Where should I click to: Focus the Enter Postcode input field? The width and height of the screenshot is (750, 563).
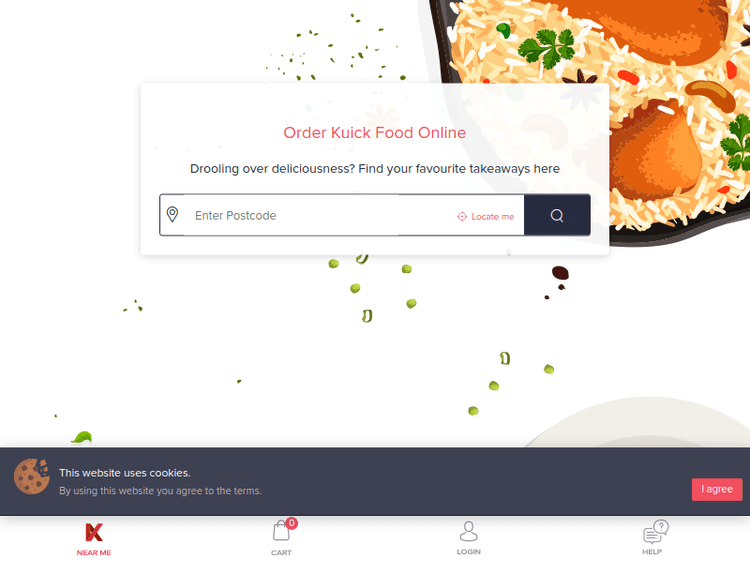(318, 216)
